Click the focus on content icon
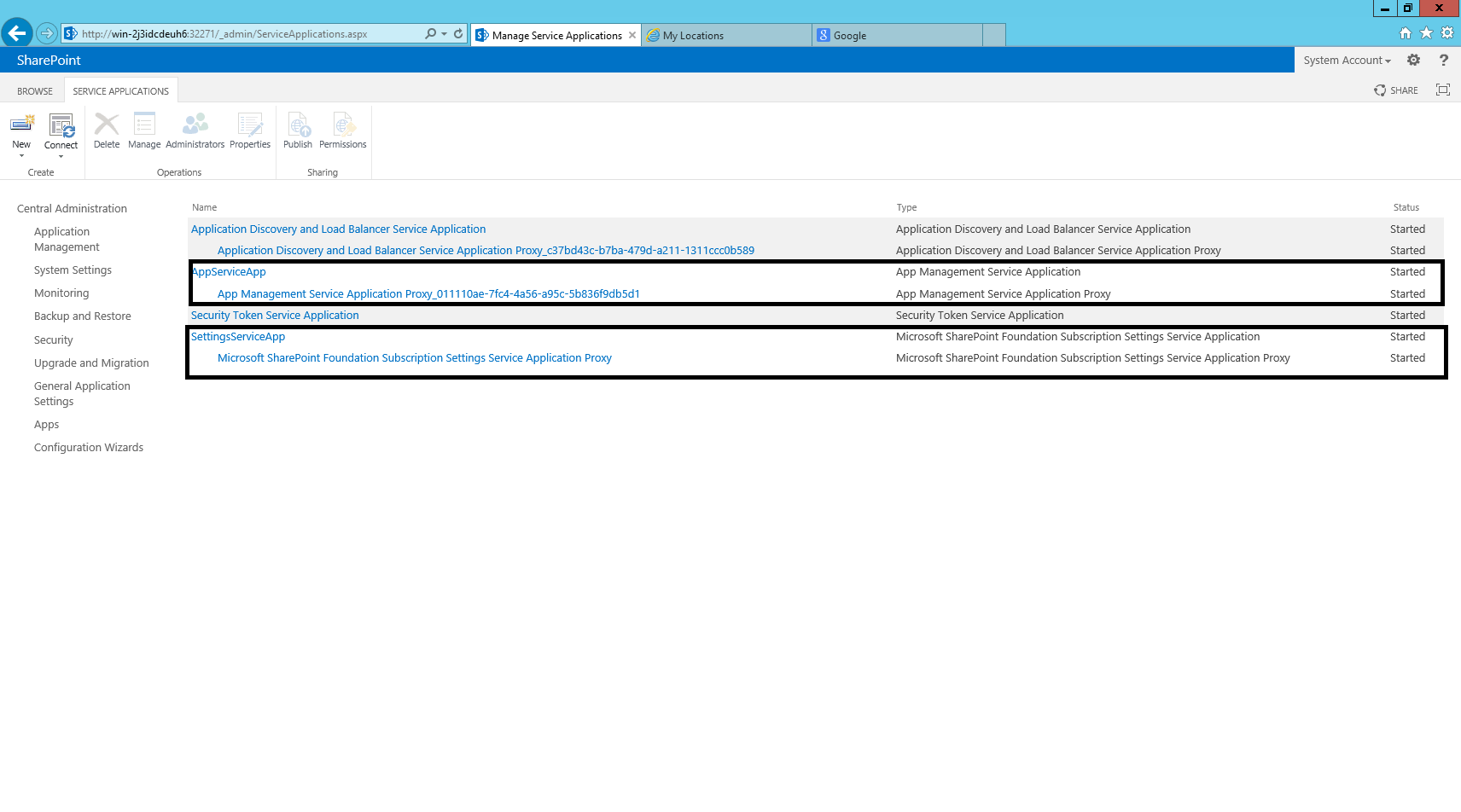 pos(1443,90)
